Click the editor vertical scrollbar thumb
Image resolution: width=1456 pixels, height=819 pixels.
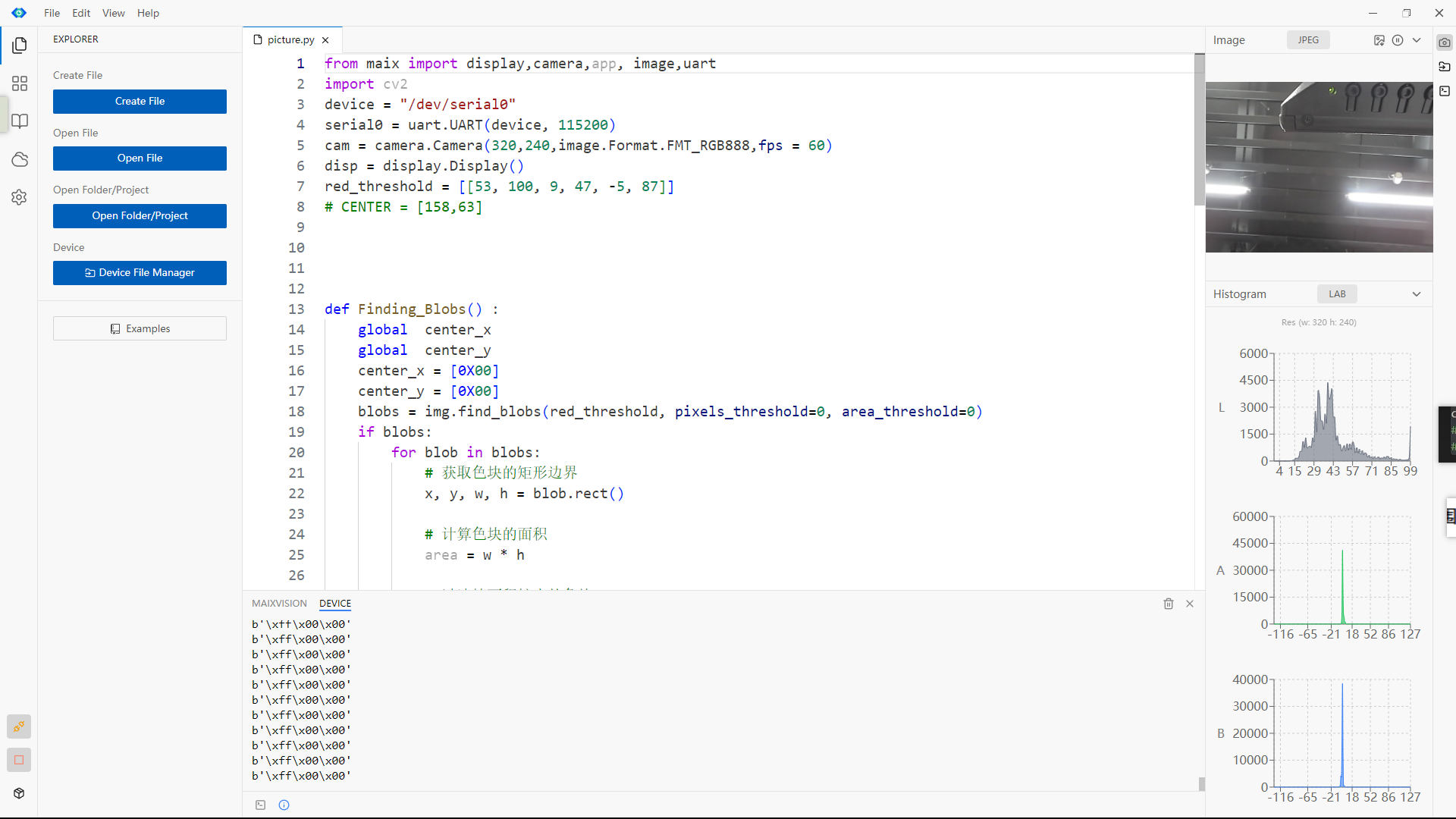tap(1199, 130)
